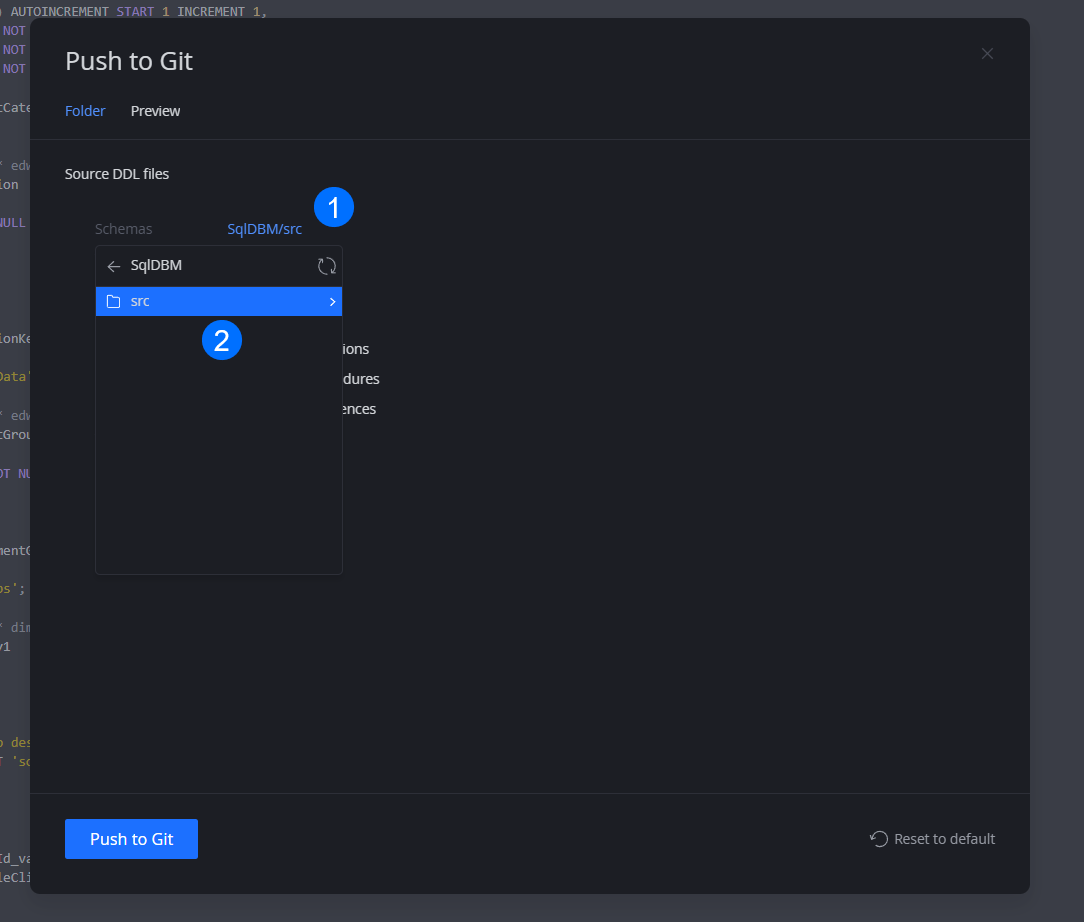Switch to the Preview tab
1084x922 pixels.
(x=155, y=111)
